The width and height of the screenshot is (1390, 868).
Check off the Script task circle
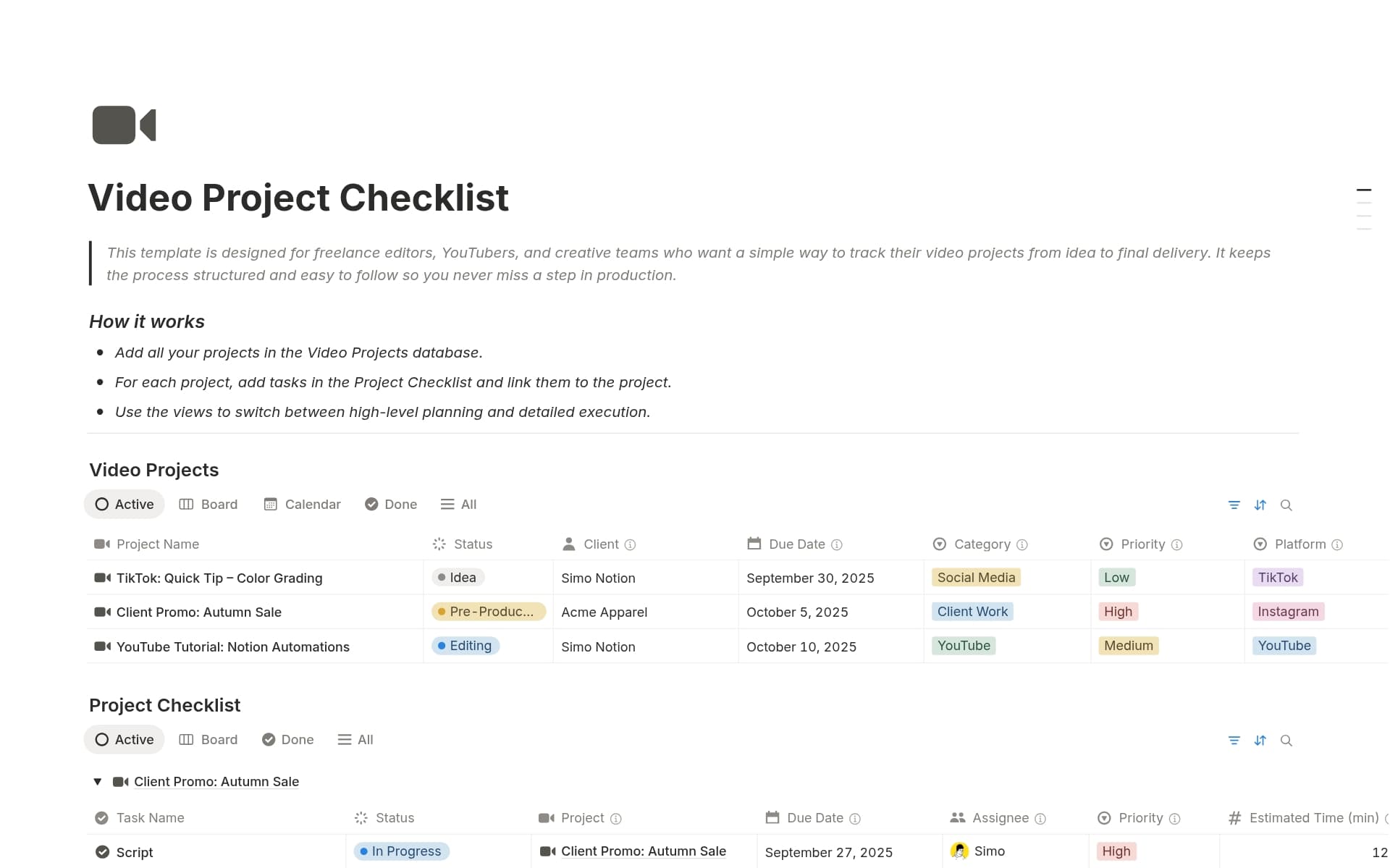tap(101, 852)
